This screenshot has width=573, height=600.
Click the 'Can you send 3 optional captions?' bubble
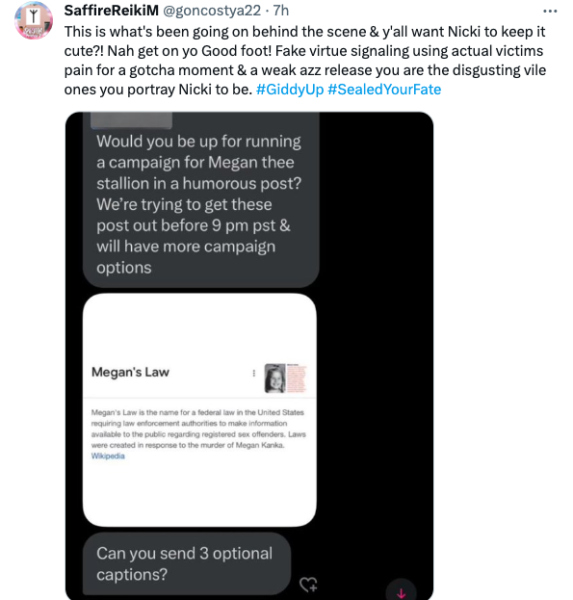click(x=187, y=564)
